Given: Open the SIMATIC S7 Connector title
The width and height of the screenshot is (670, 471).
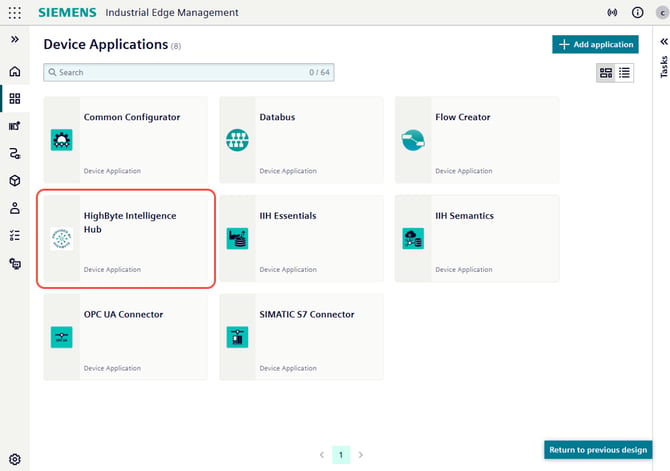Looking at the screenshot, I should tap(307, 315).
